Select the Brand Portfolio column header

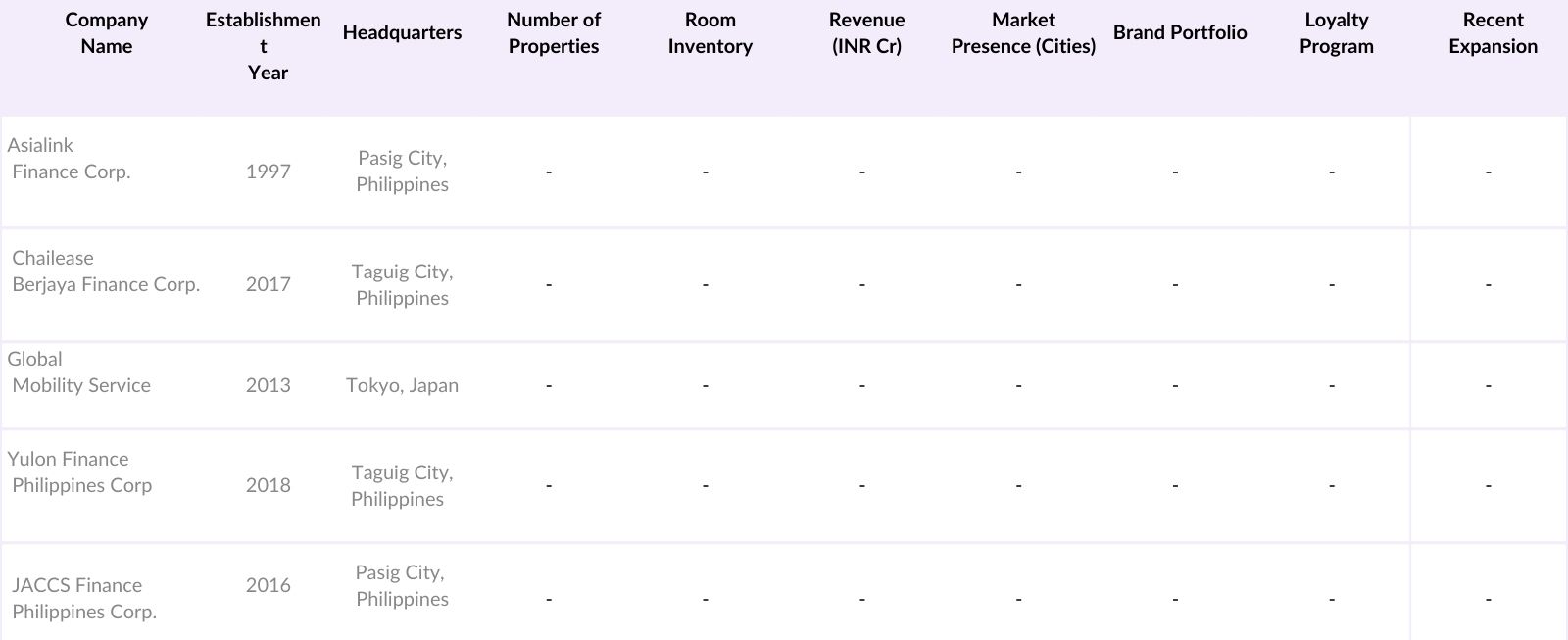tap(1180, 33)
